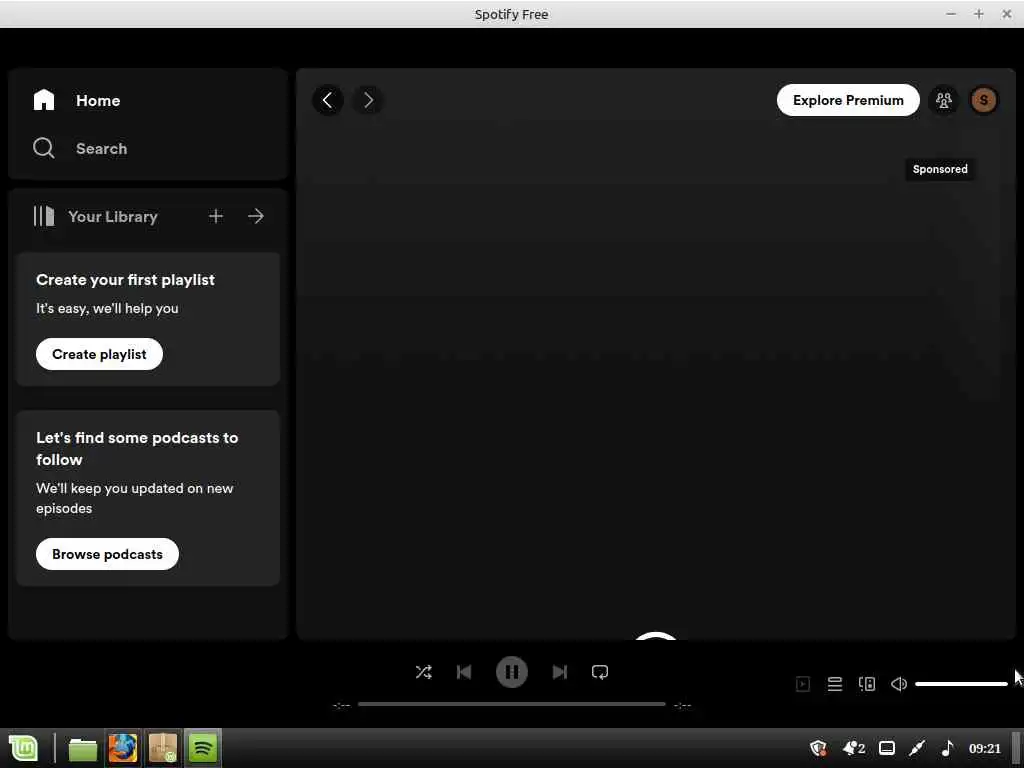The image size is (1024, 768).
Task: Open package manager taskbar icon
Action: click(x=163, y=748)
